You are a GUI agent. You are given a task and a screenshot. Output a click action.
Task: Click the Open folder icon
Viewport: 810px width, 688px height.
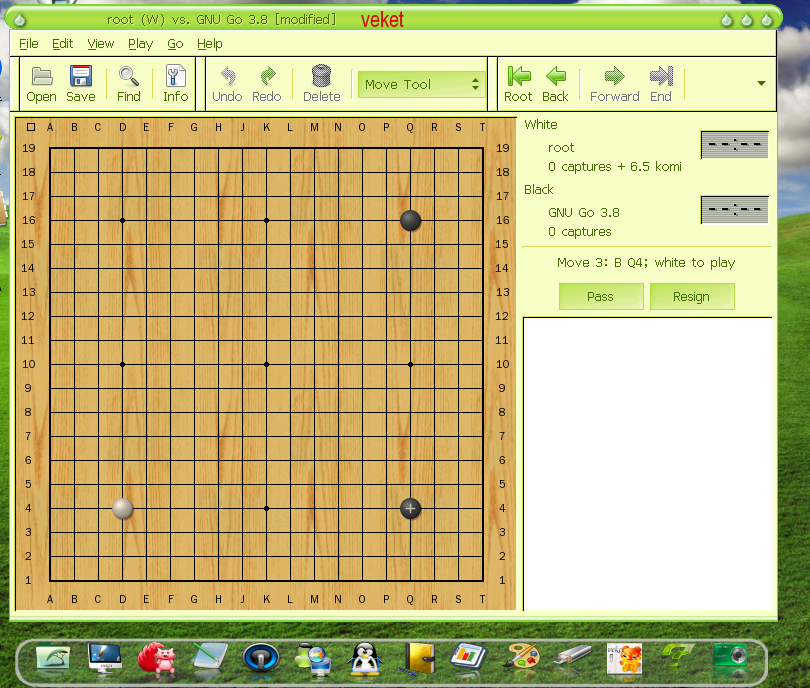pos(41,84)
